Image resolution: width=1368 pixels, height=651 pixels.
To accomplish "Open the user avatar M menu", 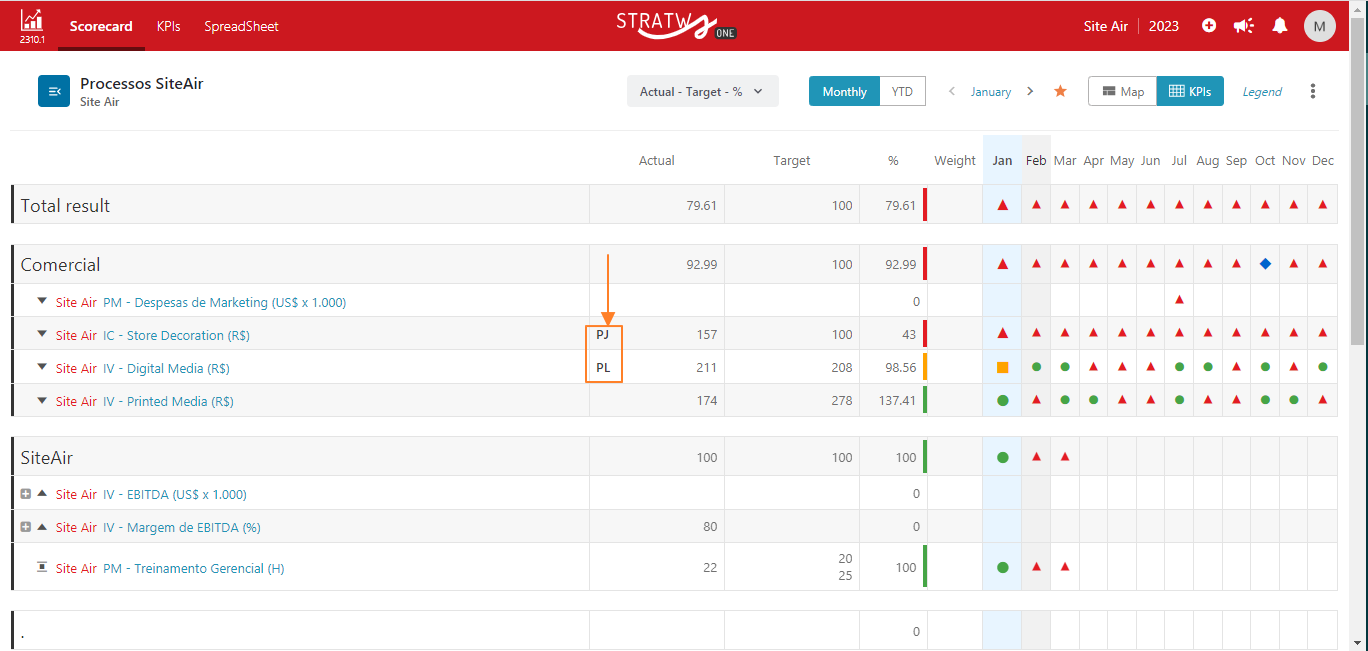I will (x=1320, y=26).
